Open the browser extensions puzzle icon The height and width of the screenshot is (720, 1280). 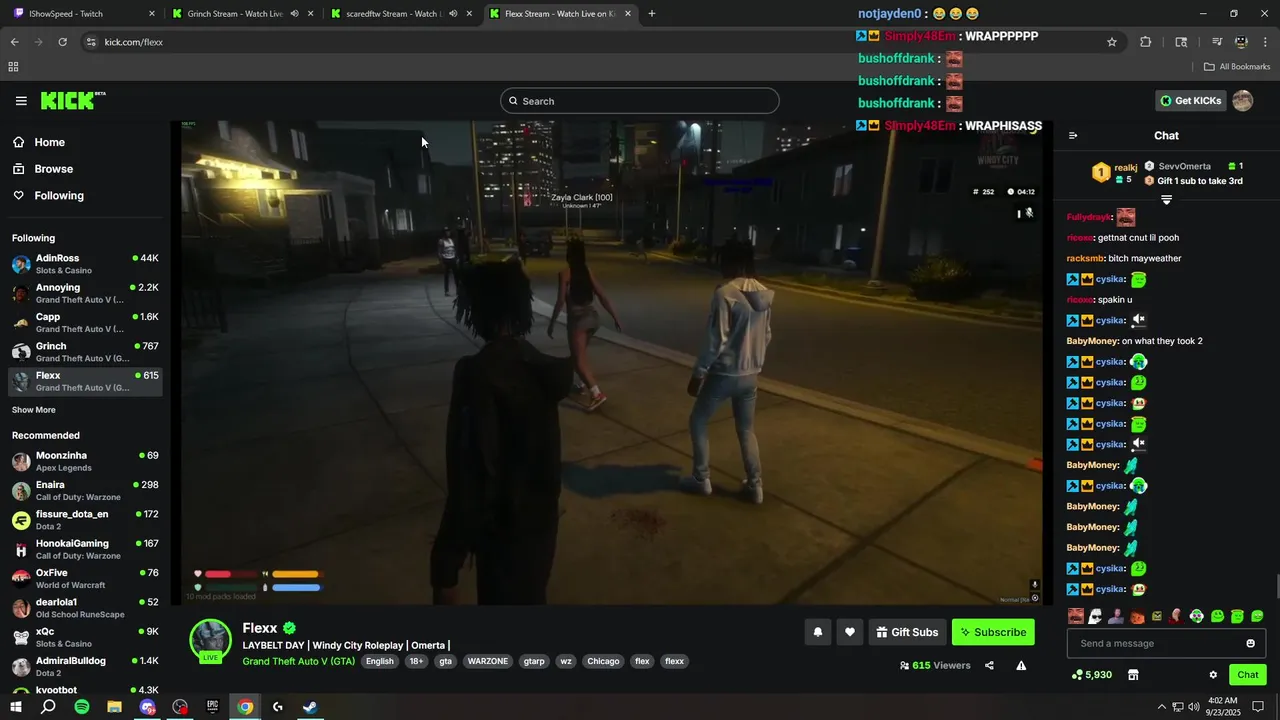1146,42
